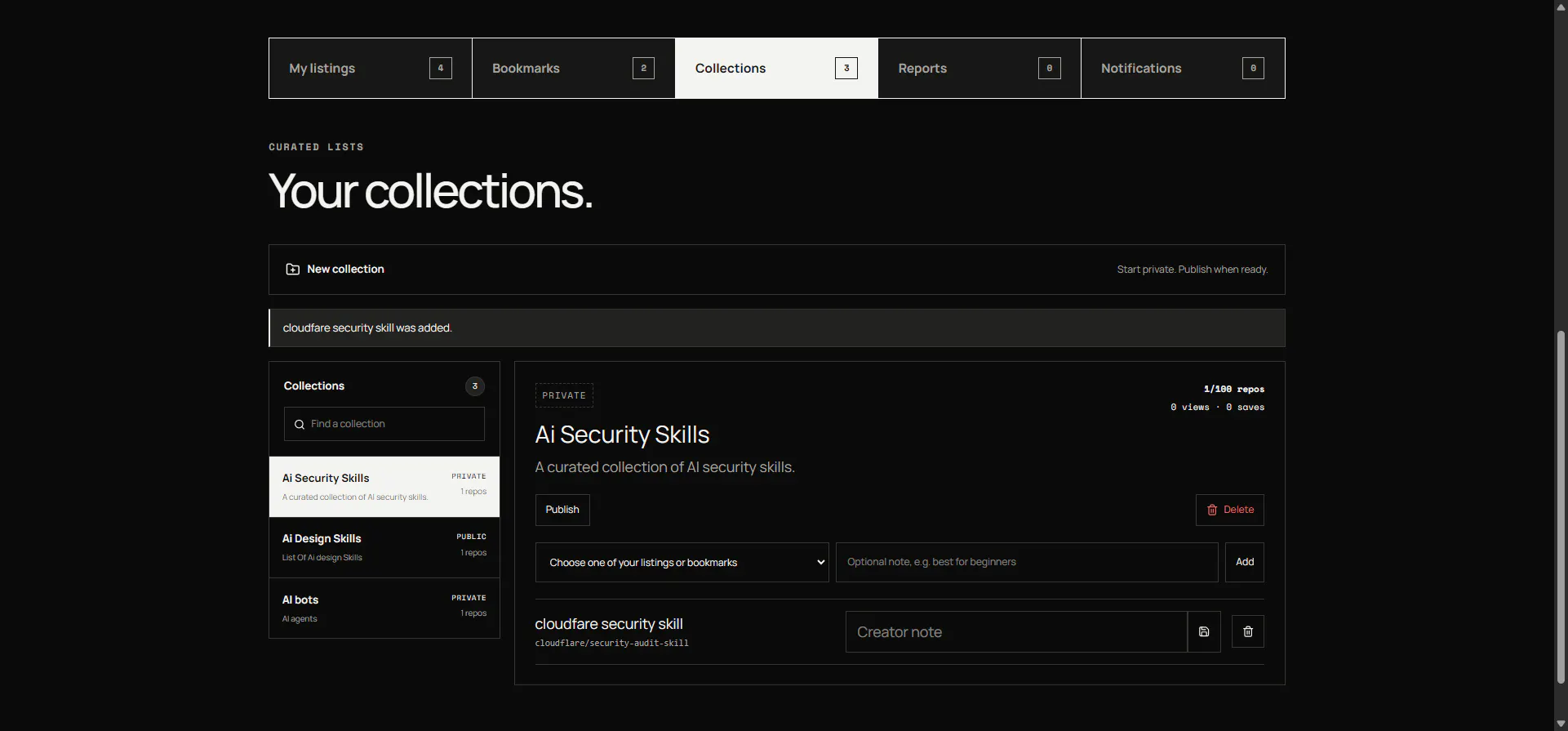Save the creator note using disk icon
This screenshot has width=1568, height=731.
[x=1204, y=631]
